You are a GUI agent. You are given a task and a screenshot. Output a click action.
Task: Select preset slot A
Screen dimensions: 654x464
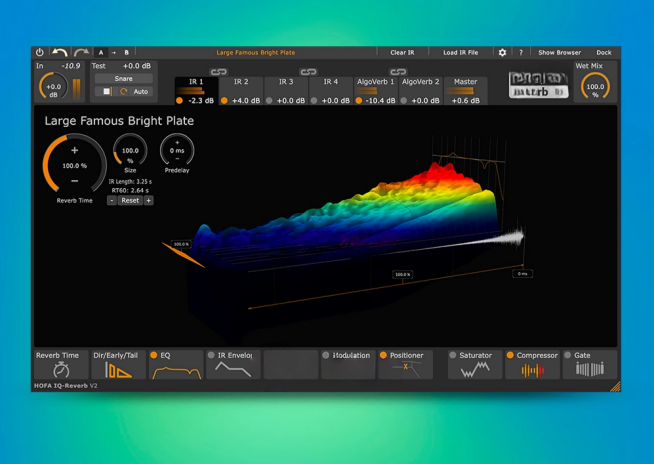[101, 53]
